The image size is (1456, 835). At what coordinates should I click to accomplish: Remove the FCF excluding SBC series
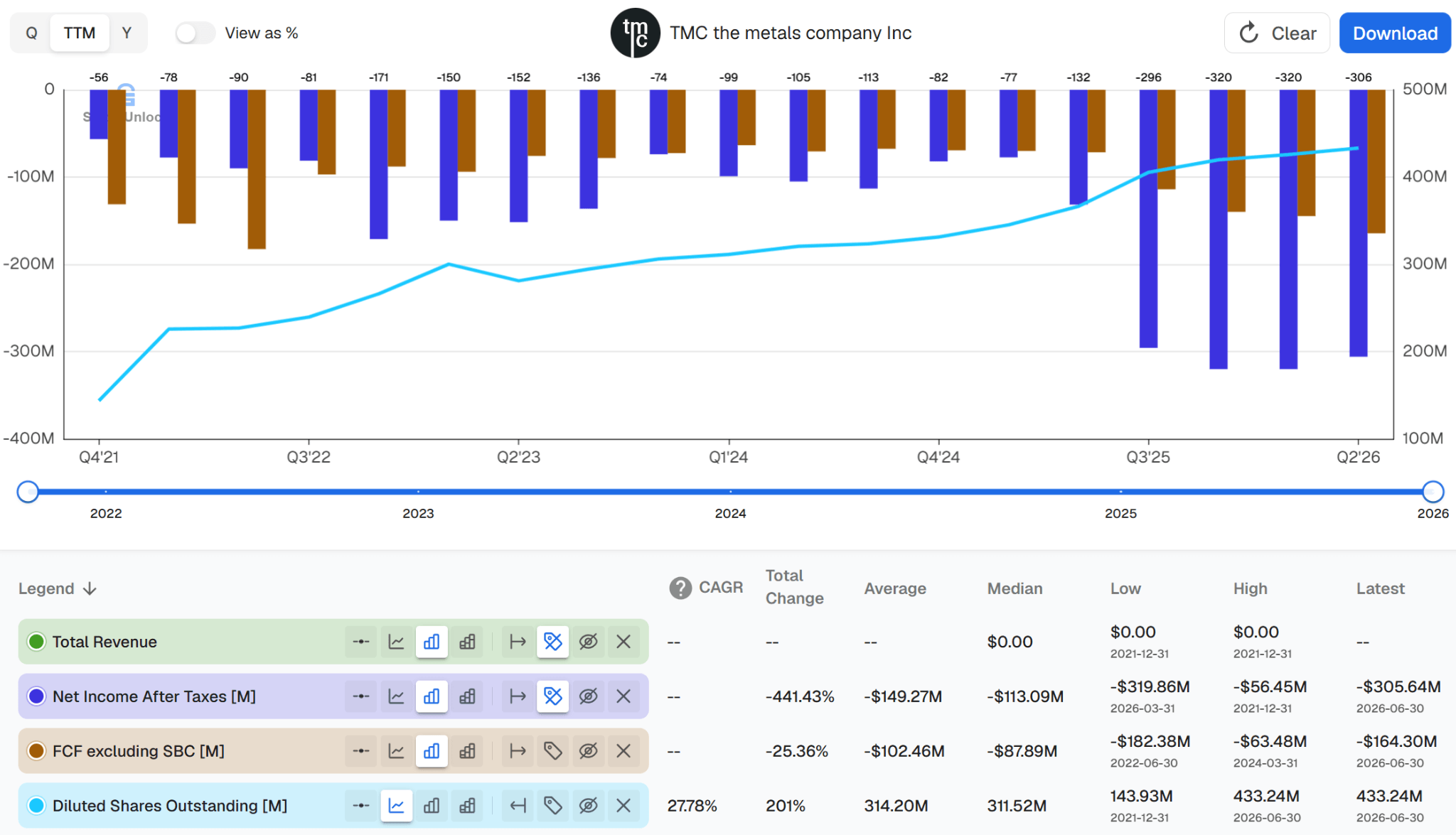(623, 751)
